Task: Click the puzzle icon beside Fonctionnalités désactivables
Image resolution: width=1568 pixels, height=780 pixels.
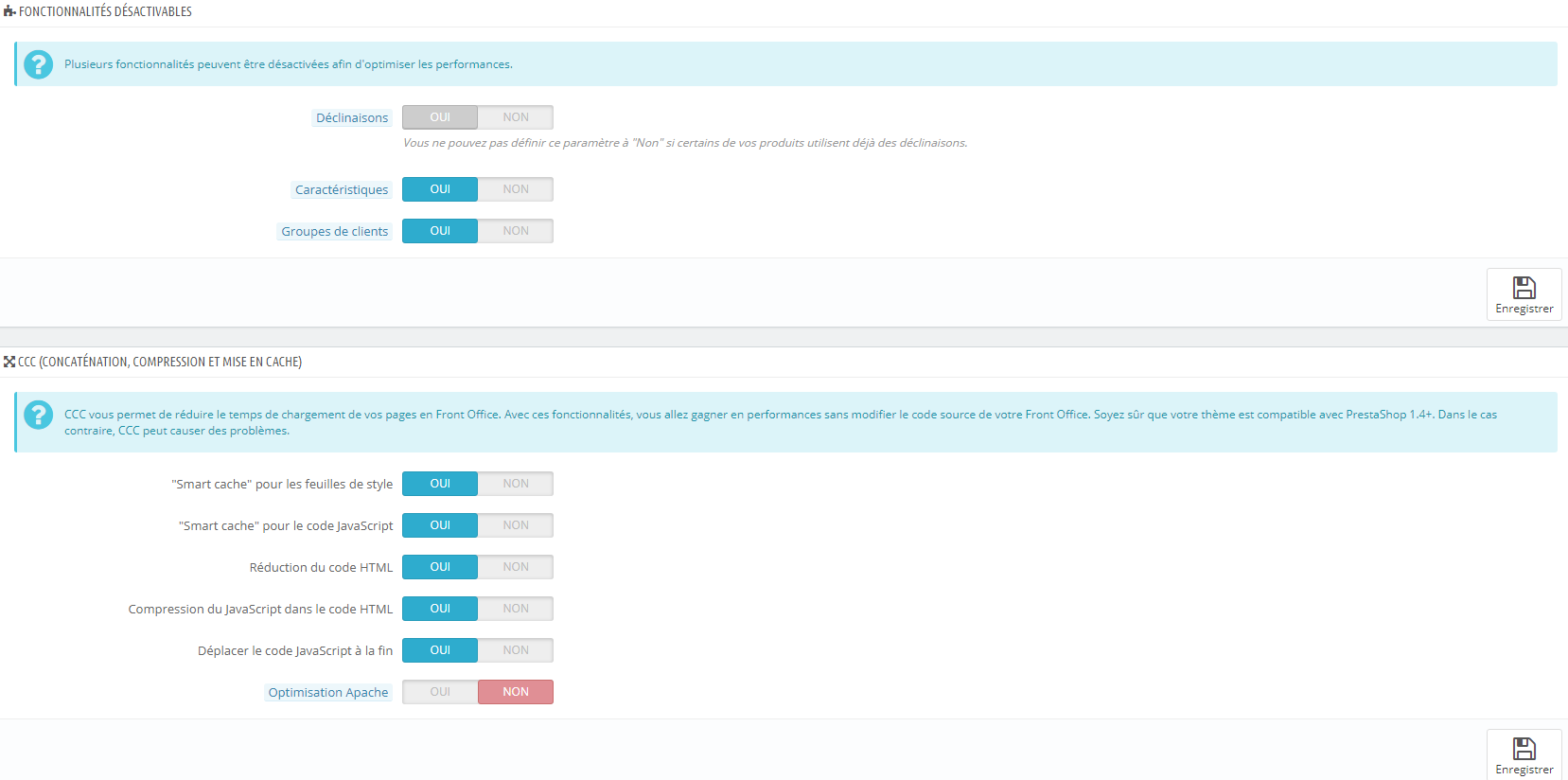Action: click(x=9, y=11)
